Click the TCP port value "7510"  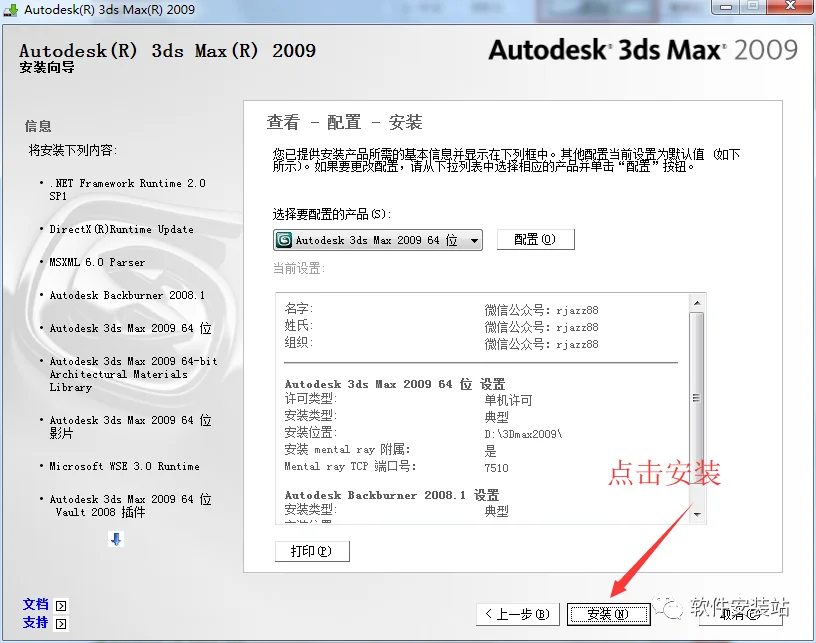coord(496,468)
